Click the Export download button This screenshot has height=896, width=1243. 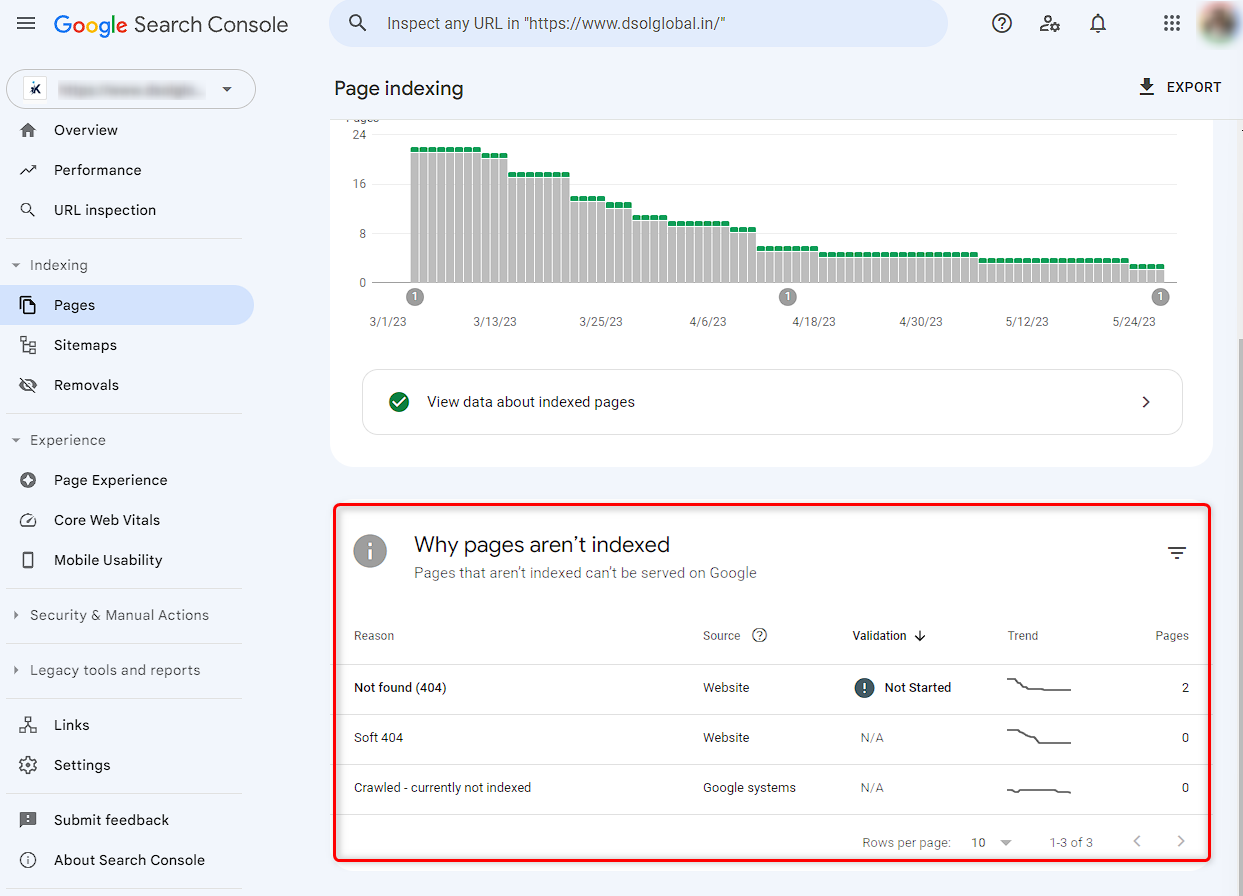[1179, 87]
